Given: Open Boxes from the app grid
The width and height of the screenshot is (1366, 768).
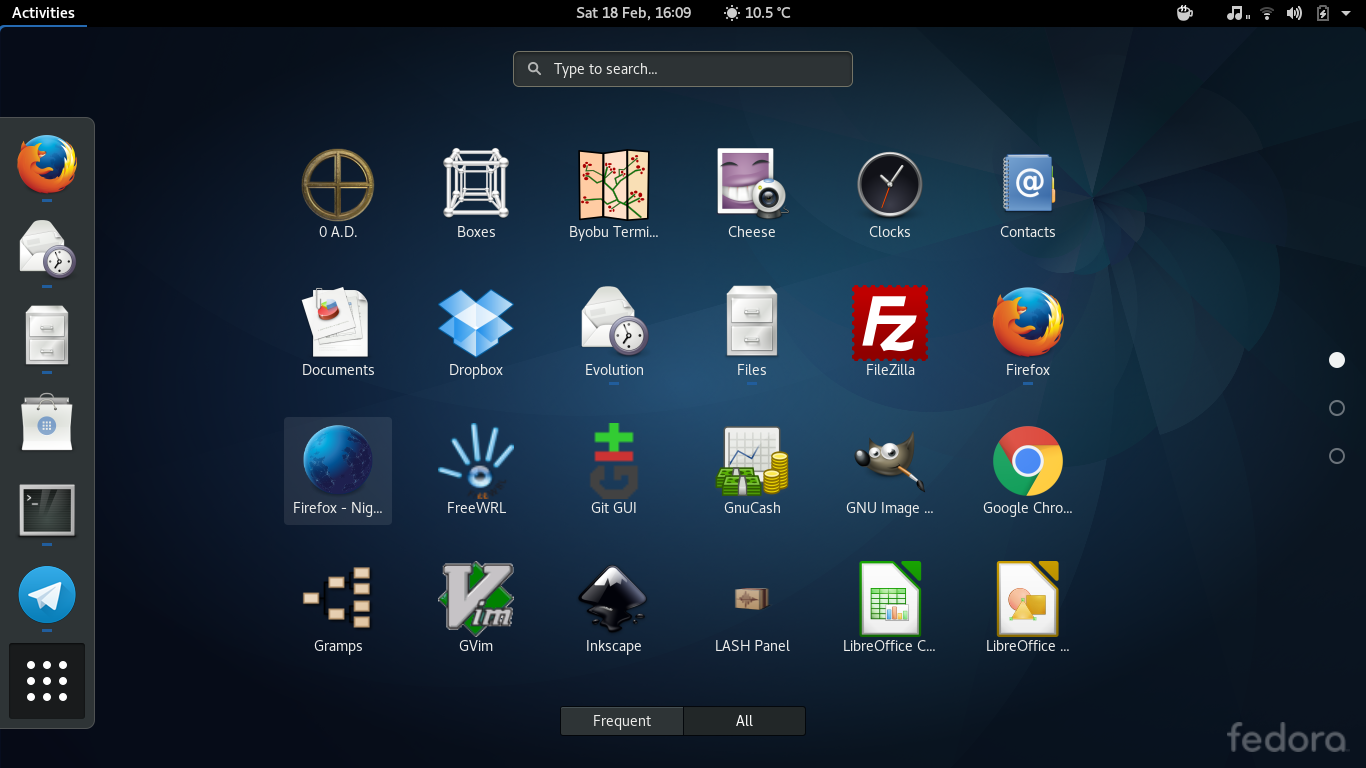Looking at the screenshot, I should [476, 185].
